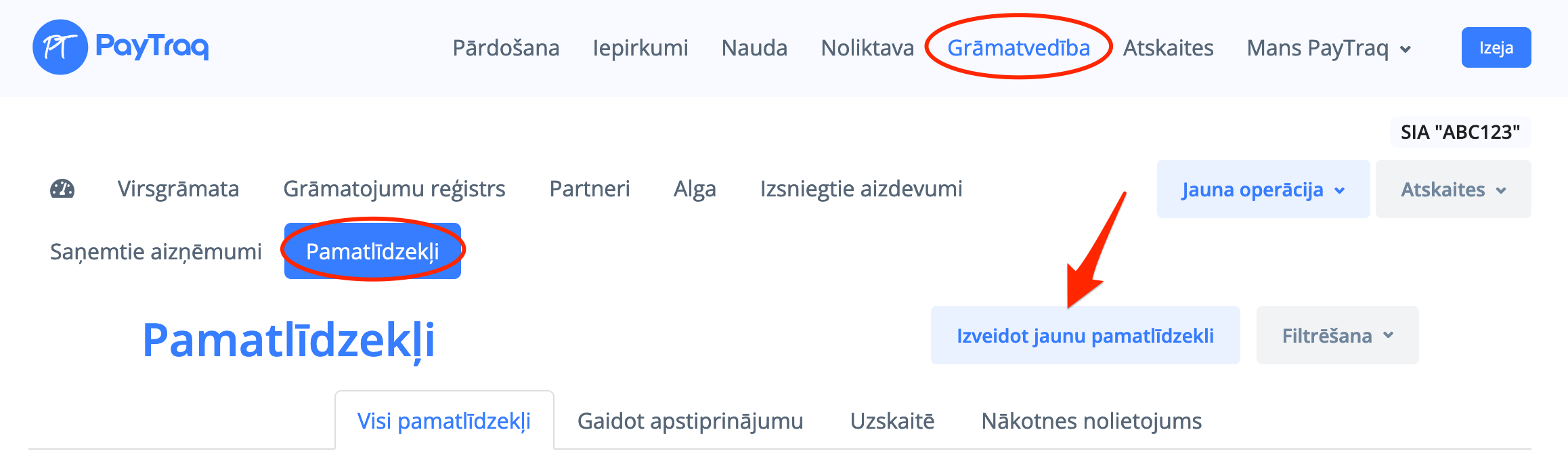Open the Jauna operācija dropdown
1568x470 pixels.
pos(1263,190)
